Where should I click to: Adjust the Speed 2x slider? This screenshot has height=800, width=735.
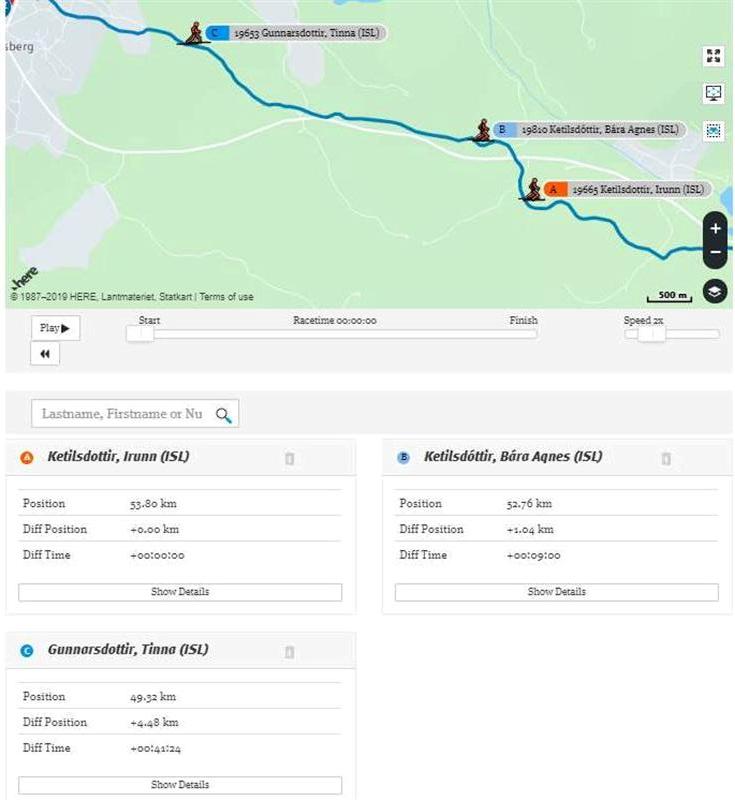651,334
